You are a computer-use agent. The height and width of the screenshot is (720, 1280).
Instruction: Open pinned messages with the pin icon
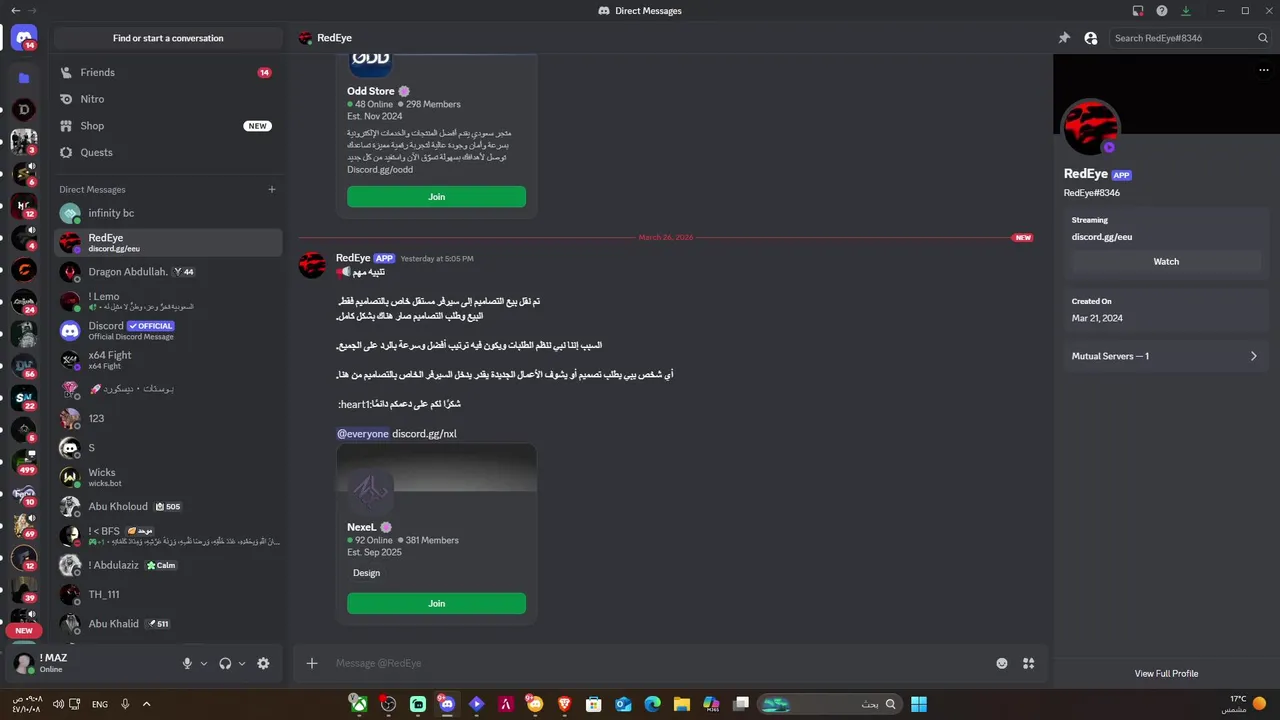pyautogui.click(x=1064, y=38)
